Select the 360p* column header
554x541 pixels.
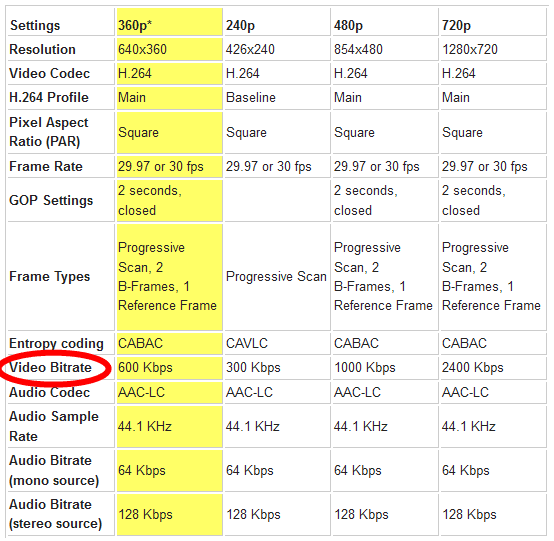[170, 22]
